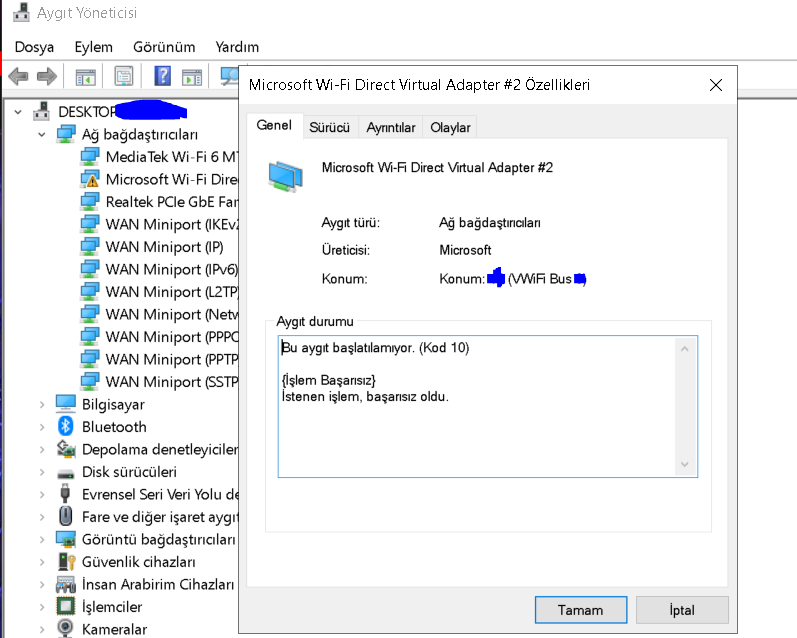The width and height of the screenshot is (797, 638).
Task: Switch to the Ayrıntılar tab
Action: point(391,127)
